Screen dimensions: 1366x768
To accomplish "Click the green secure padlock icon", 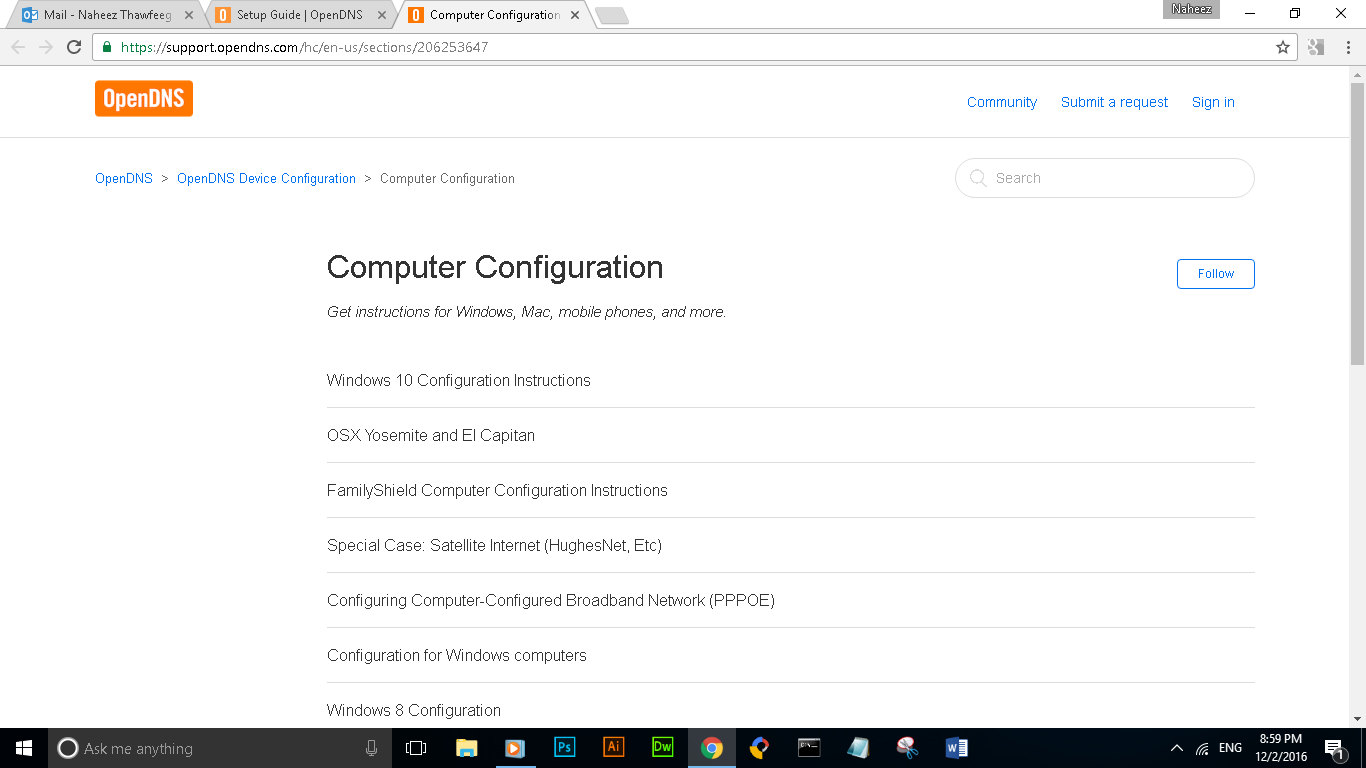I will click(107, 47).
